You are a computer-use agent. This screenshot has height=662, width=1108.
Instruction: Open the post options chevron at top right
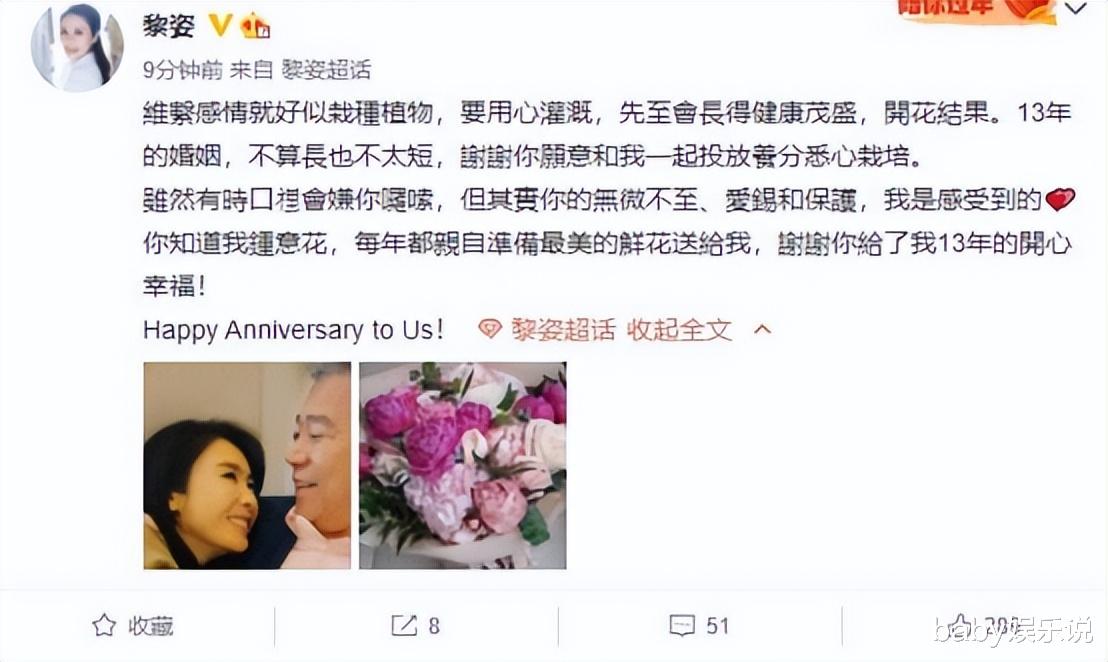[x=1075, y=9]
